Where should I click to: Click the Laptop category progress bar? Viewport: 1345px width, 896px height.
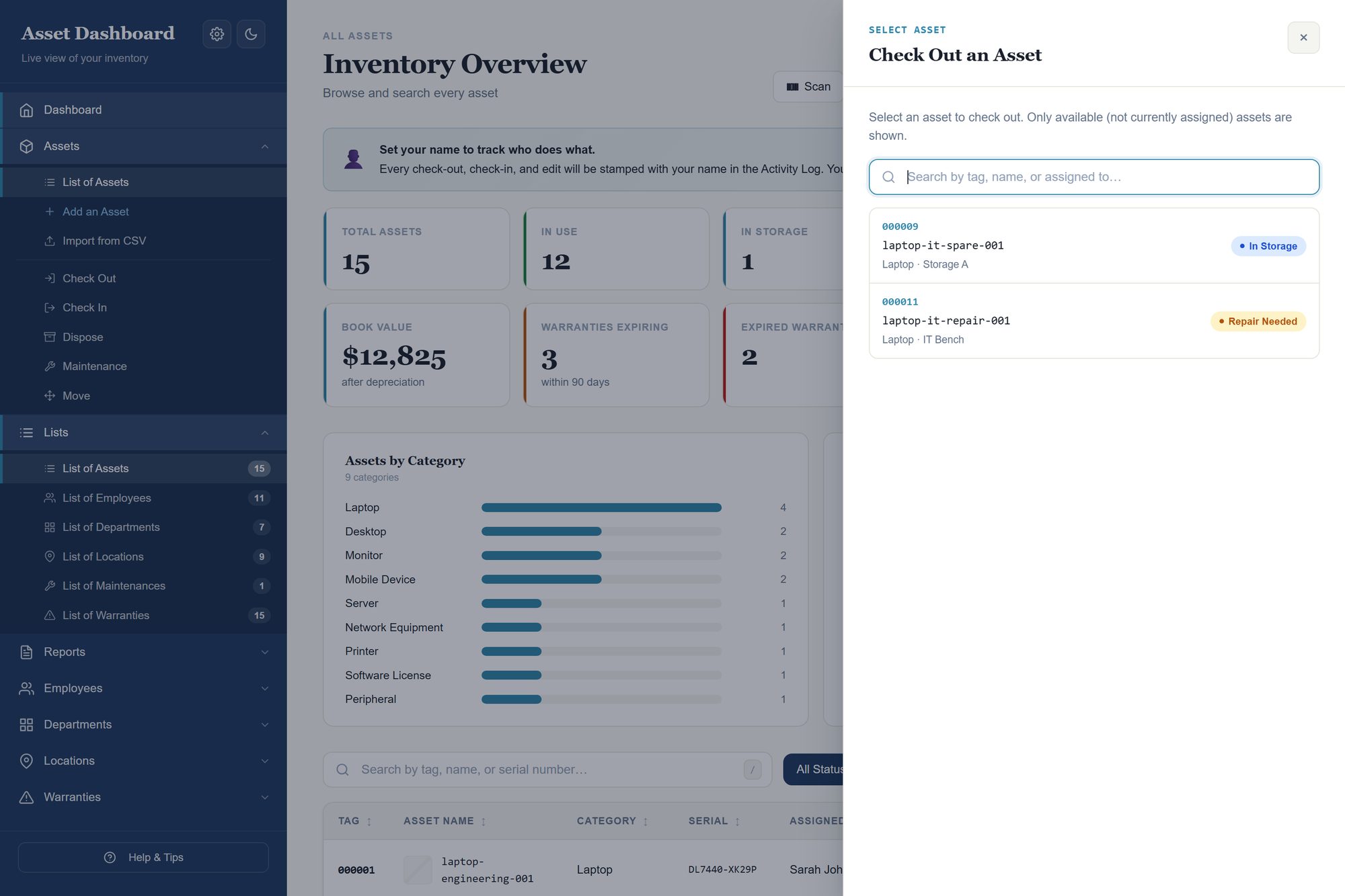[601, 507]
